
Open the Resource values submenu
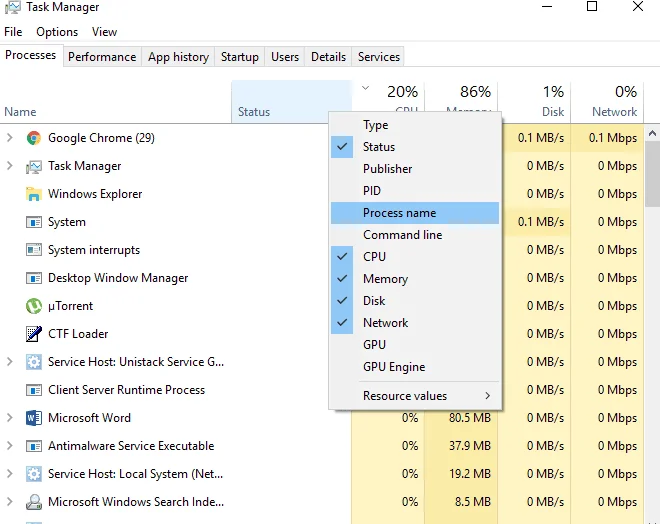coord(415,396)
